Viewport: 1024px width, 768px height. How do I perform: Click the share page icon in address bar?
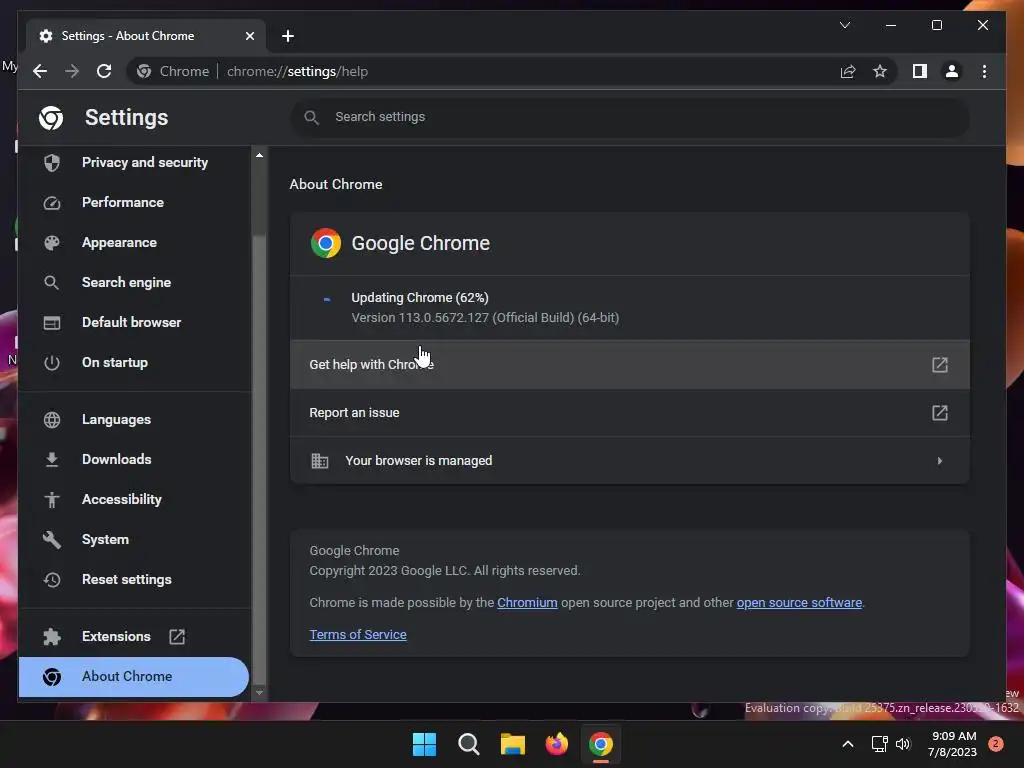click(x=848, y=71)
